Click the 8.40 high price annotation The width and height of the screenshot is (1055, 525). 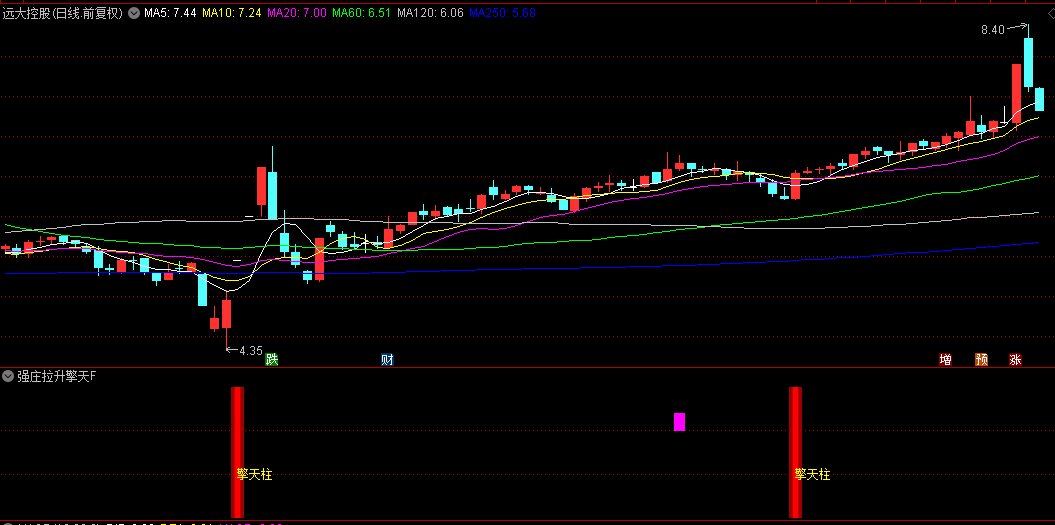coord(992,30)
